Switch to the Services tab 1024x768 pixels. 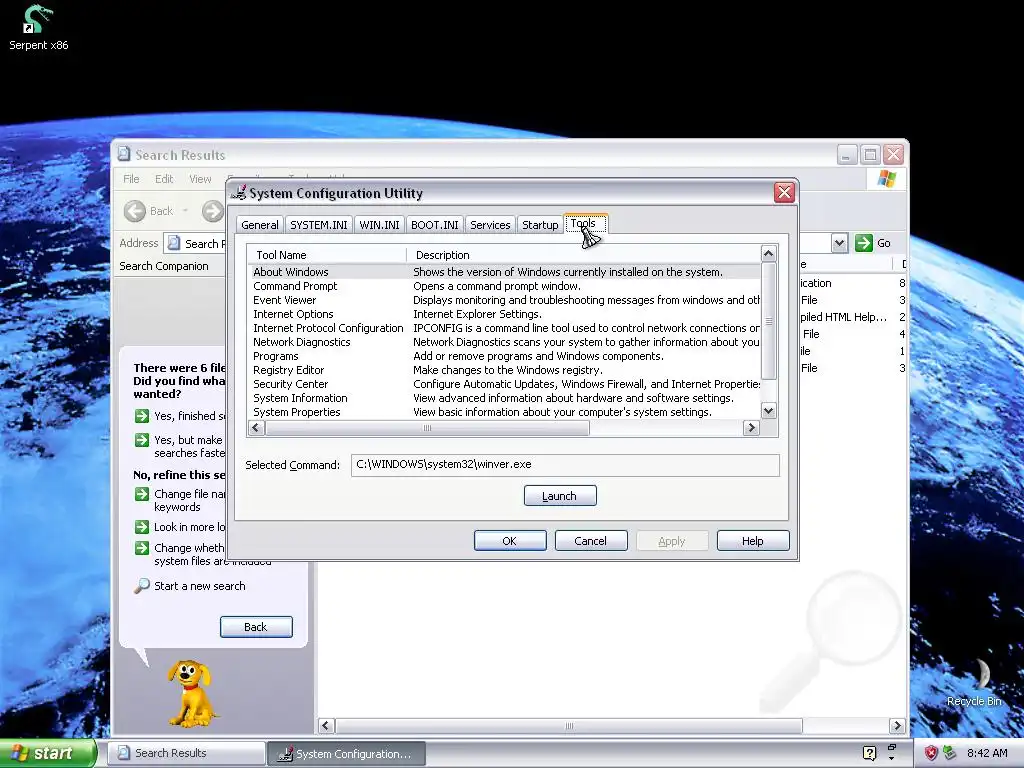click(490, 225)
